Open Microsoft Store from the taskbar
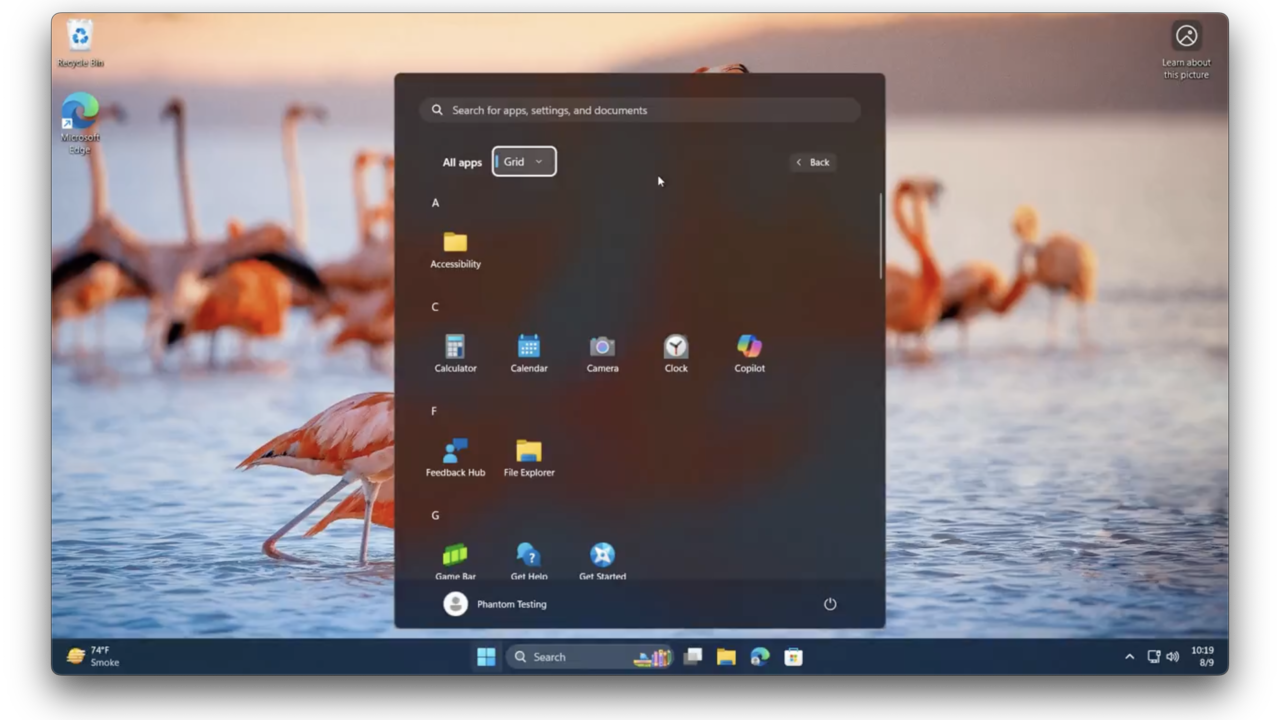The height and width of the screenshot is (720, 1280). click(x=793, y=657)
